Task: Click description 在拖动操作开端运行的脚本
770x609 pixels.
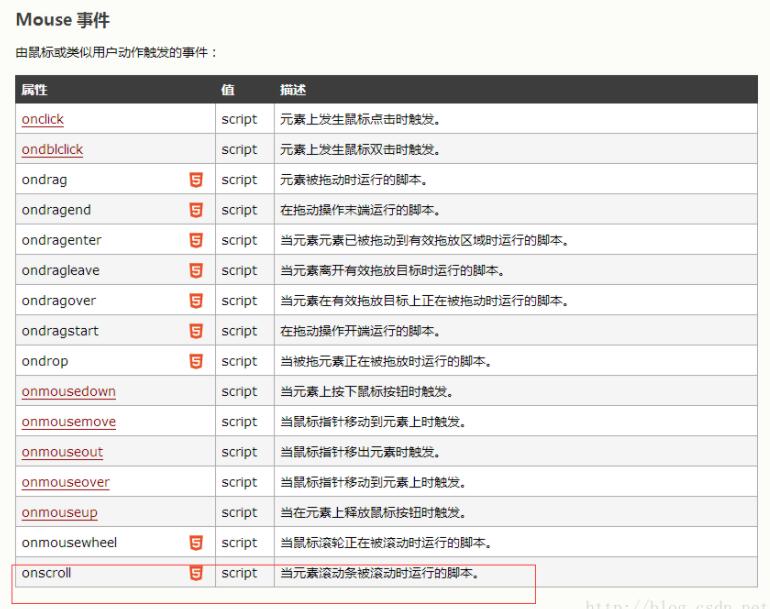Action: pyautogui.click(x=359, y=331)
